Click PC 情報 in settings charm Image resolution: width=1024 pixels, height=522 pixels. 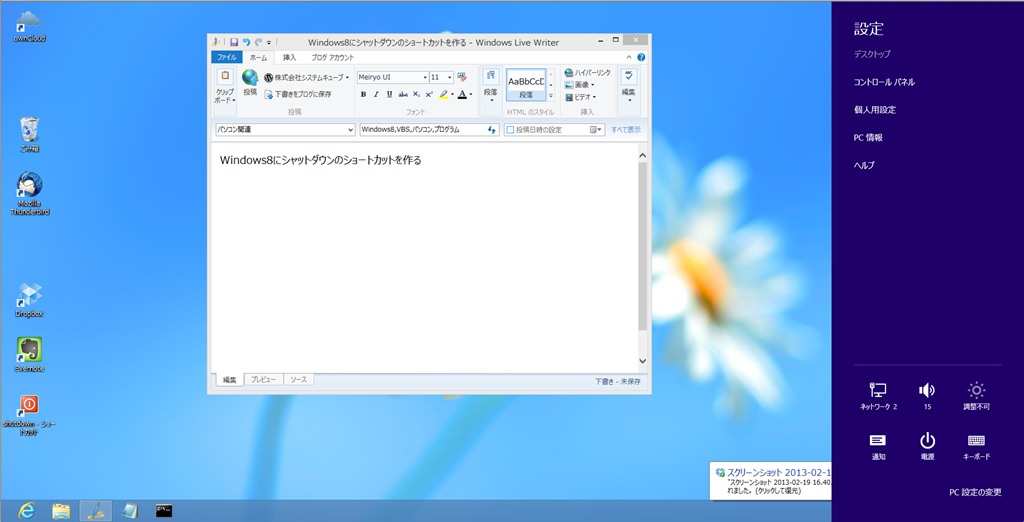pyautogui.click(x=868, y=138)
